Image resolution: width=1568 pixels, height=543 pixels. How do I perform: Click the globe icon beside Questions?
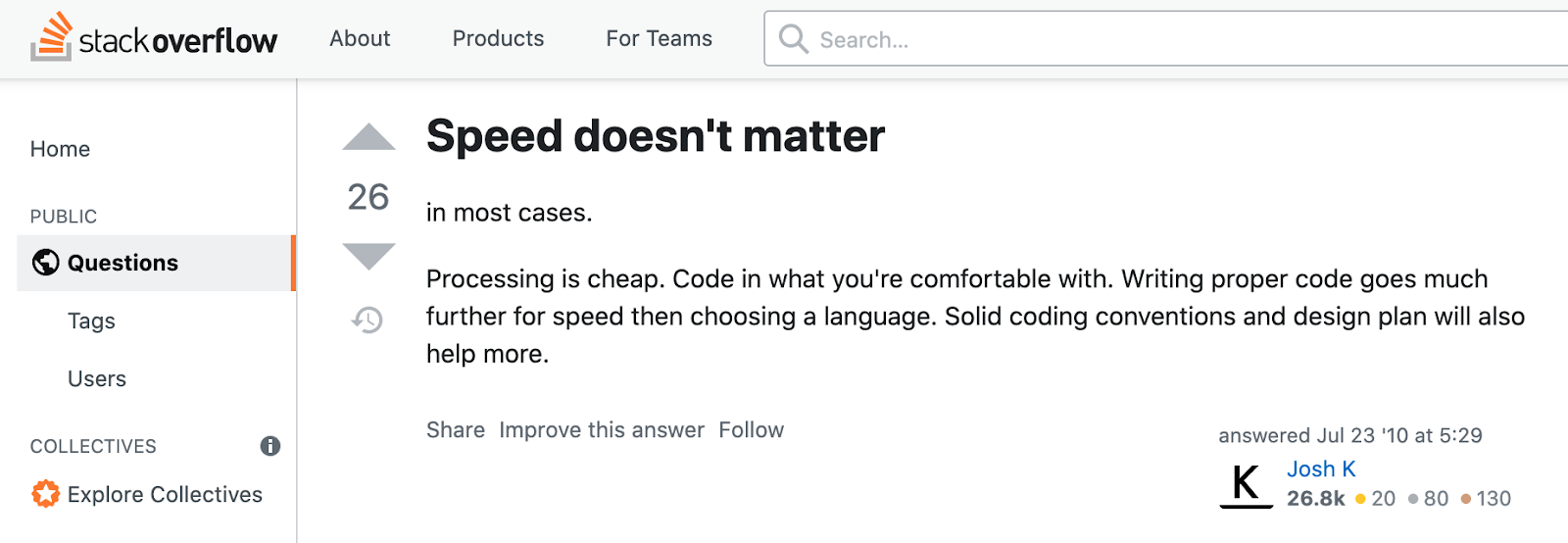(x=46, y=263)
